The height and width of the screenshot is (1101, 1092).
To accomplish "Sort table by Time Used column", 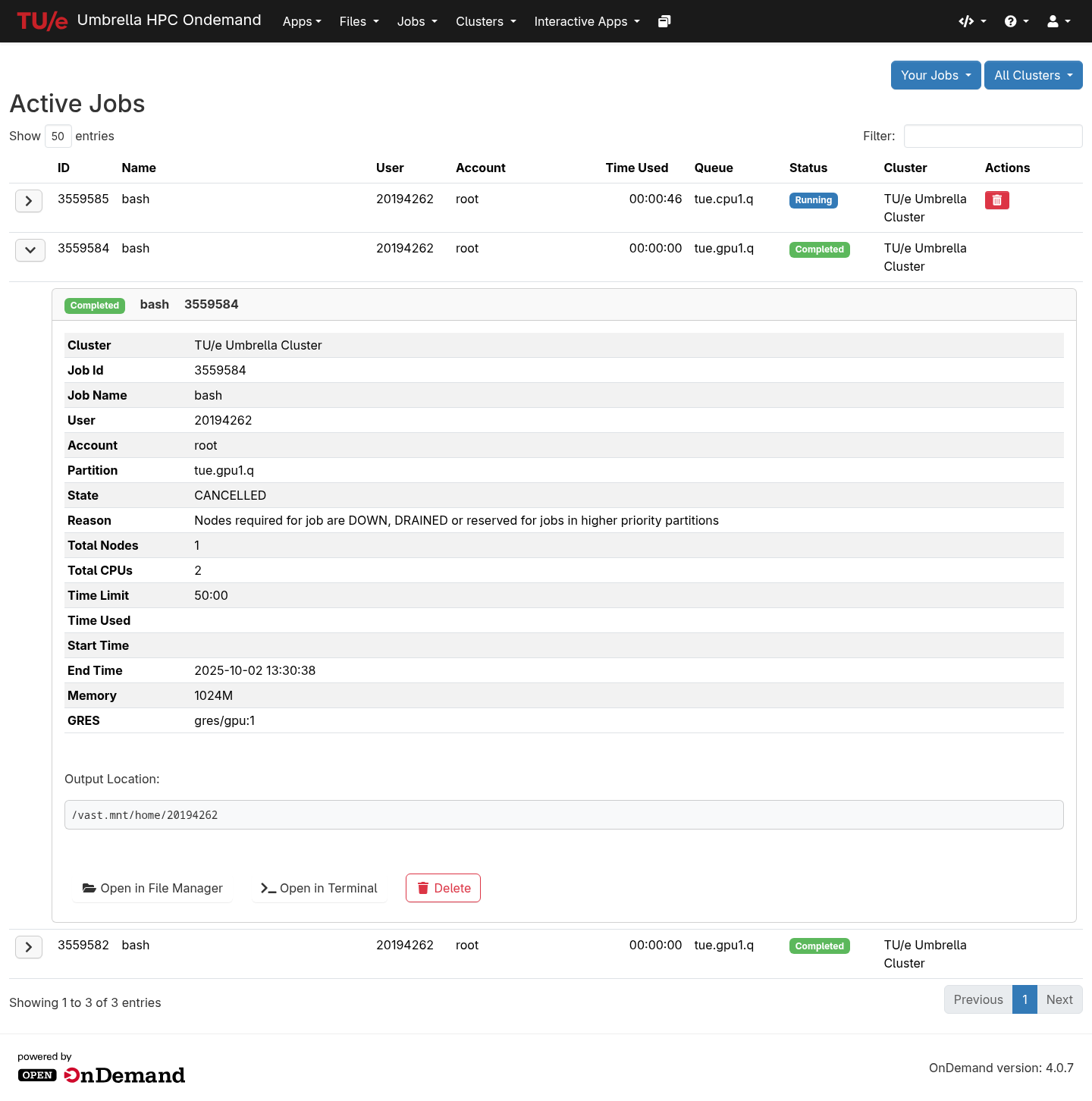I will [x=636, y=168].
